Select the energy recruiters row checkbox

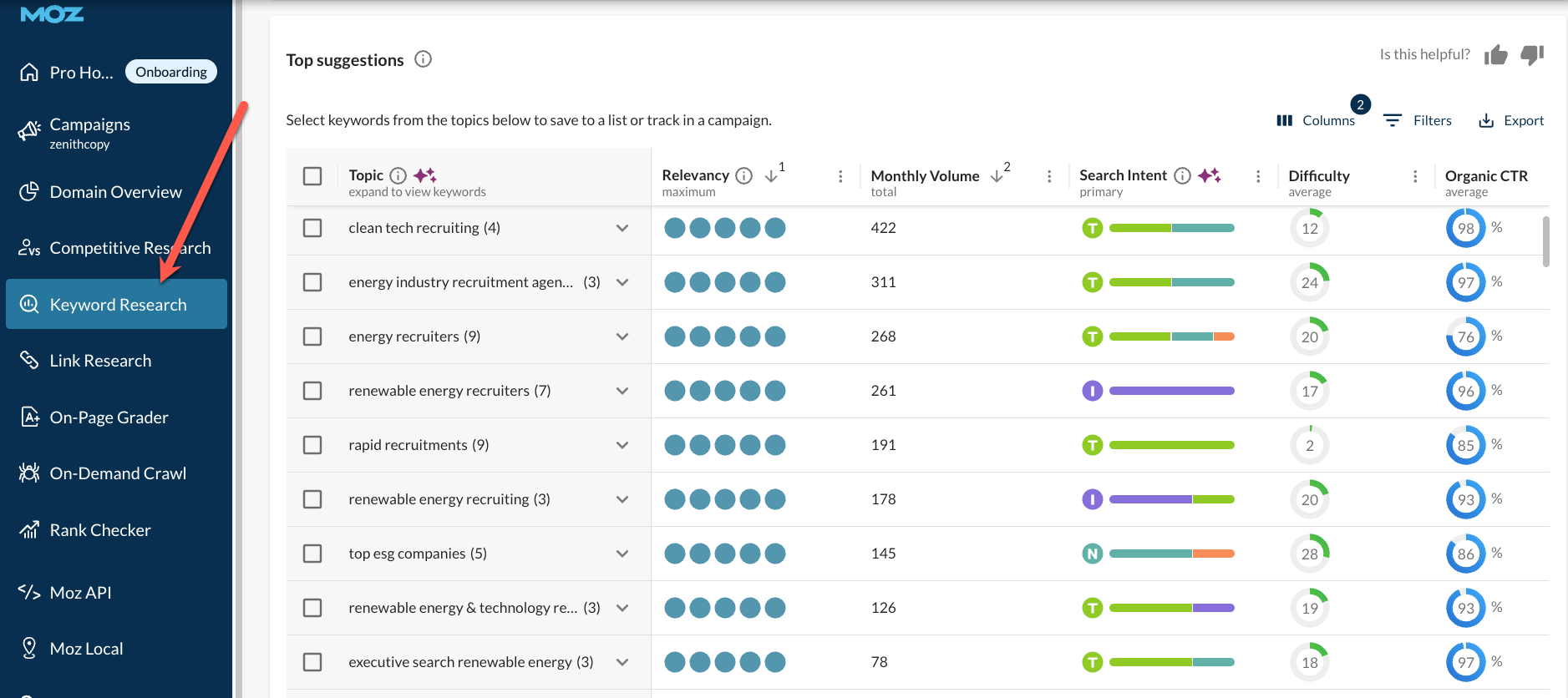coord(312,336)
